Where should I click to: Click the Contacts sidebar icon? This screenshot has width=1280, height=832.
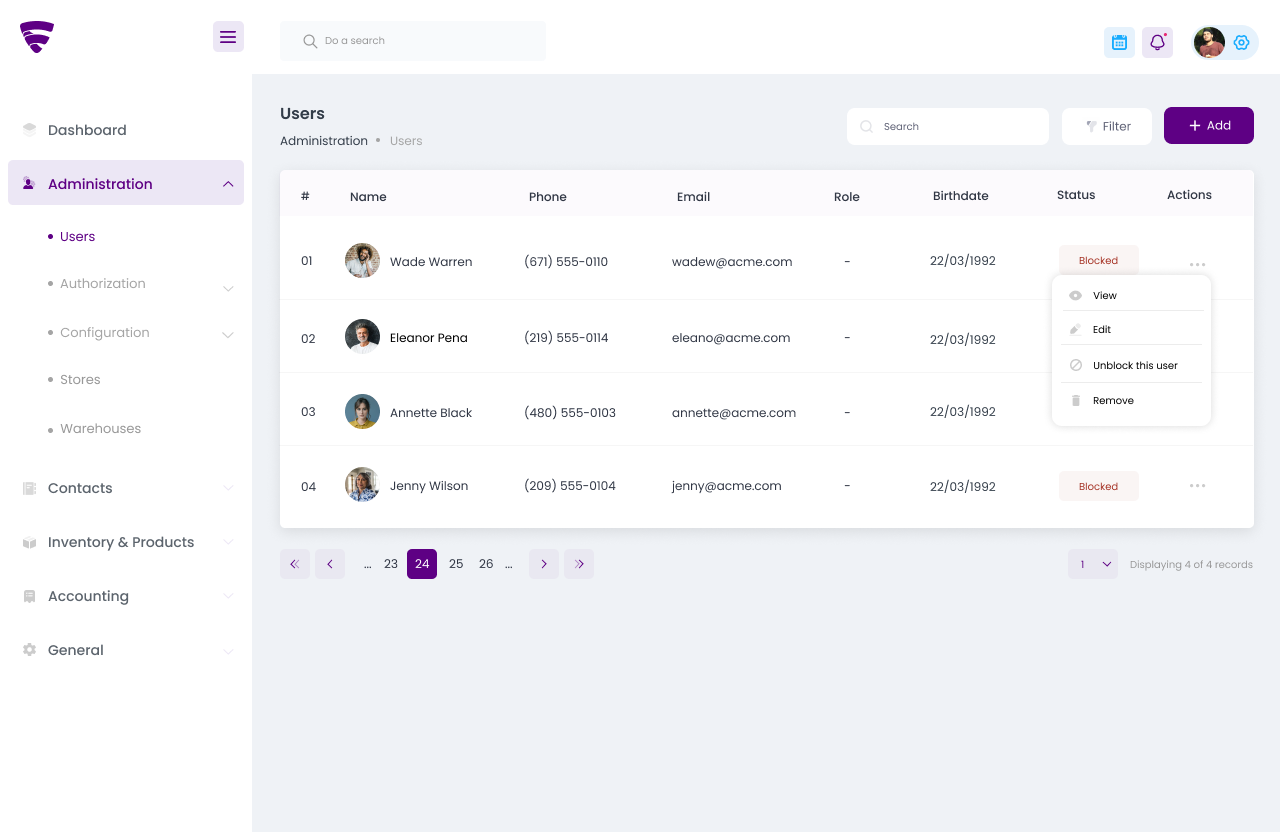[29, 488]
